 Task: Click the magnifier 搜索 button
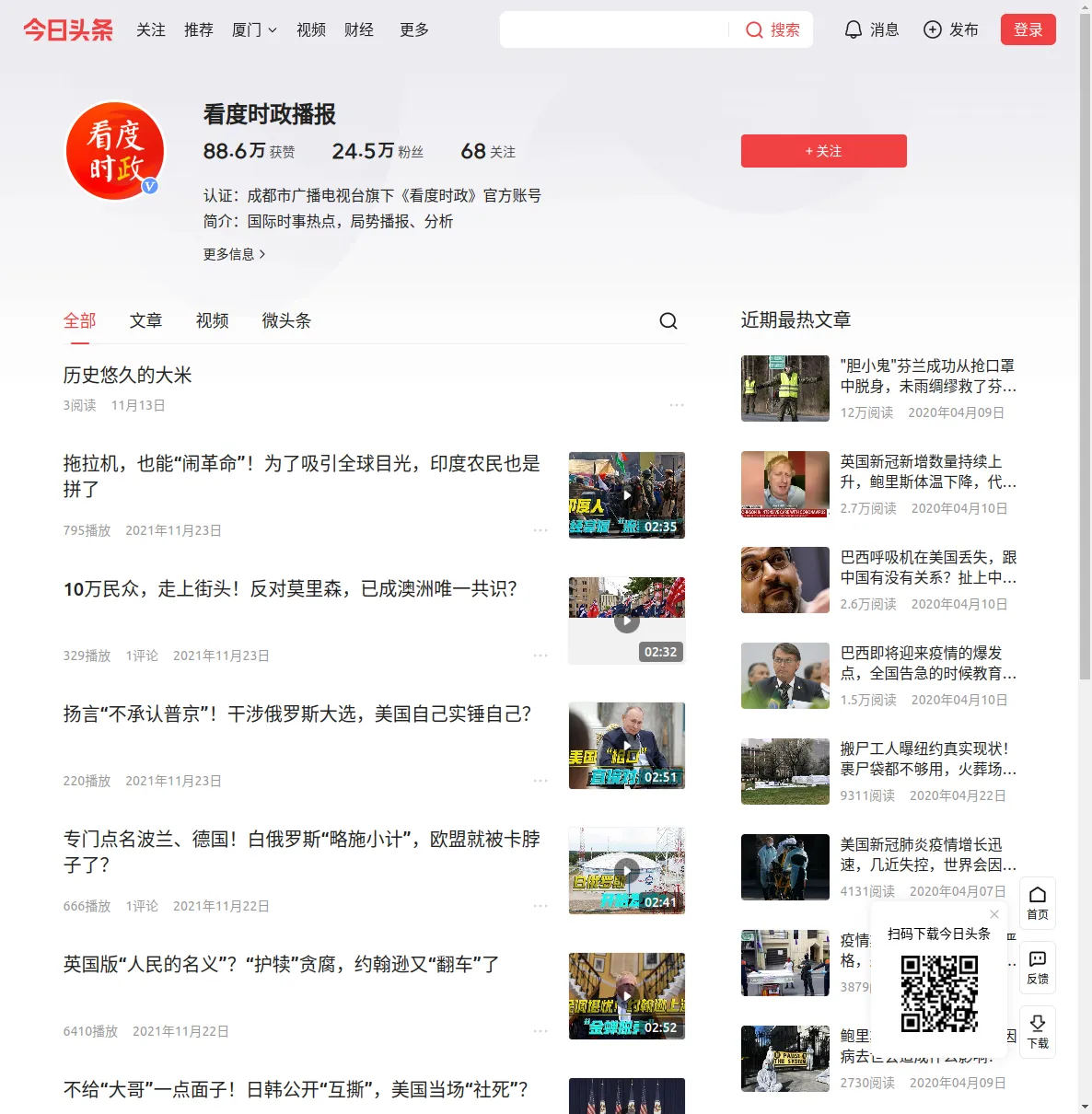(773, 29)
